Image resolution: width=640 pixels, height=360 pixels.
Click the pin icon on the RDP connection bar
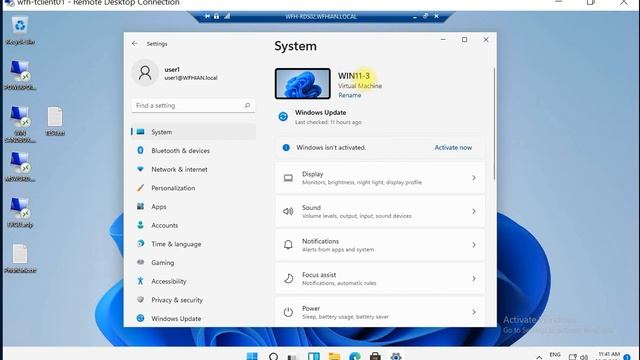click(x=207, y=16)
